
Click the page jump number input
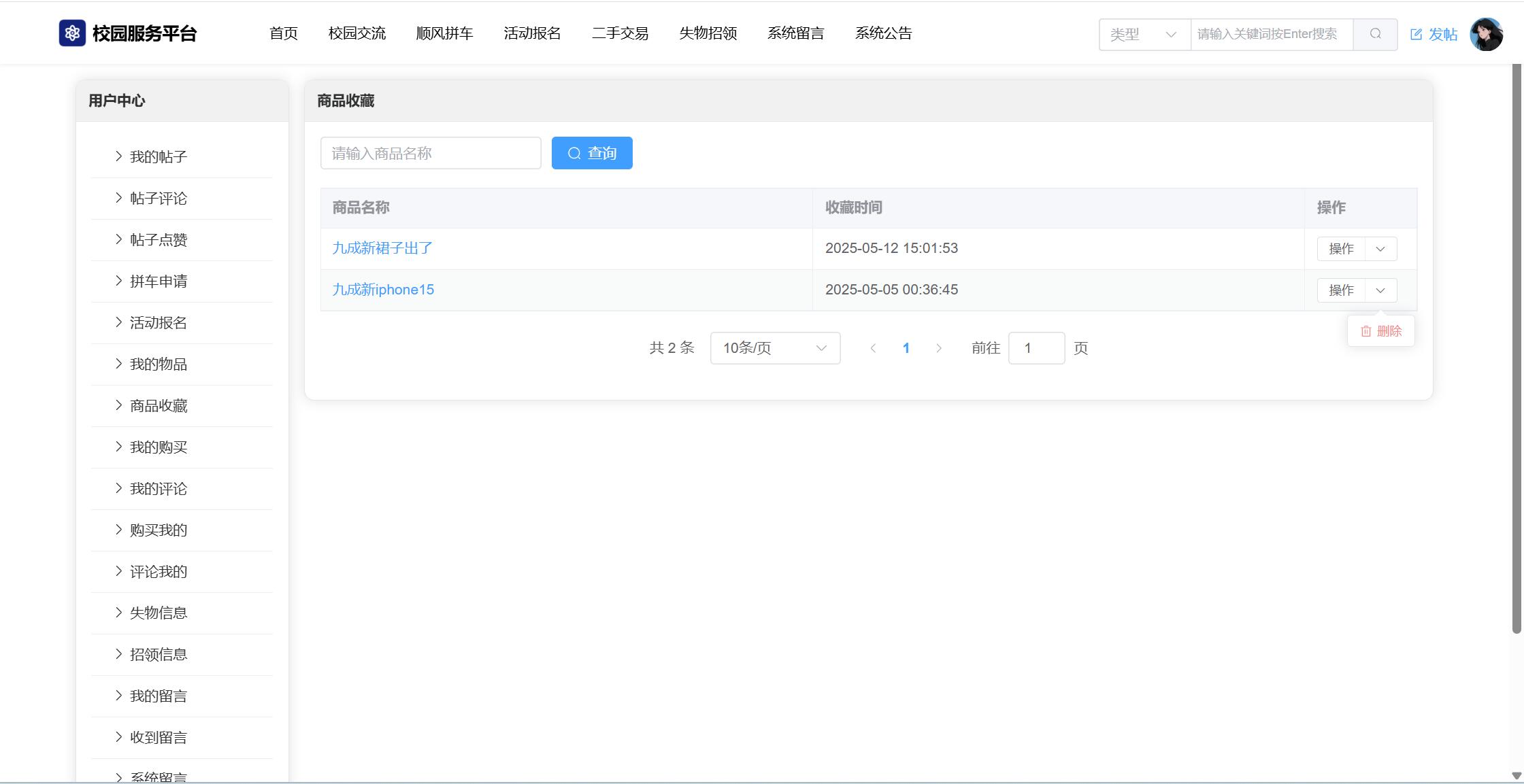tap(1036, 348)
